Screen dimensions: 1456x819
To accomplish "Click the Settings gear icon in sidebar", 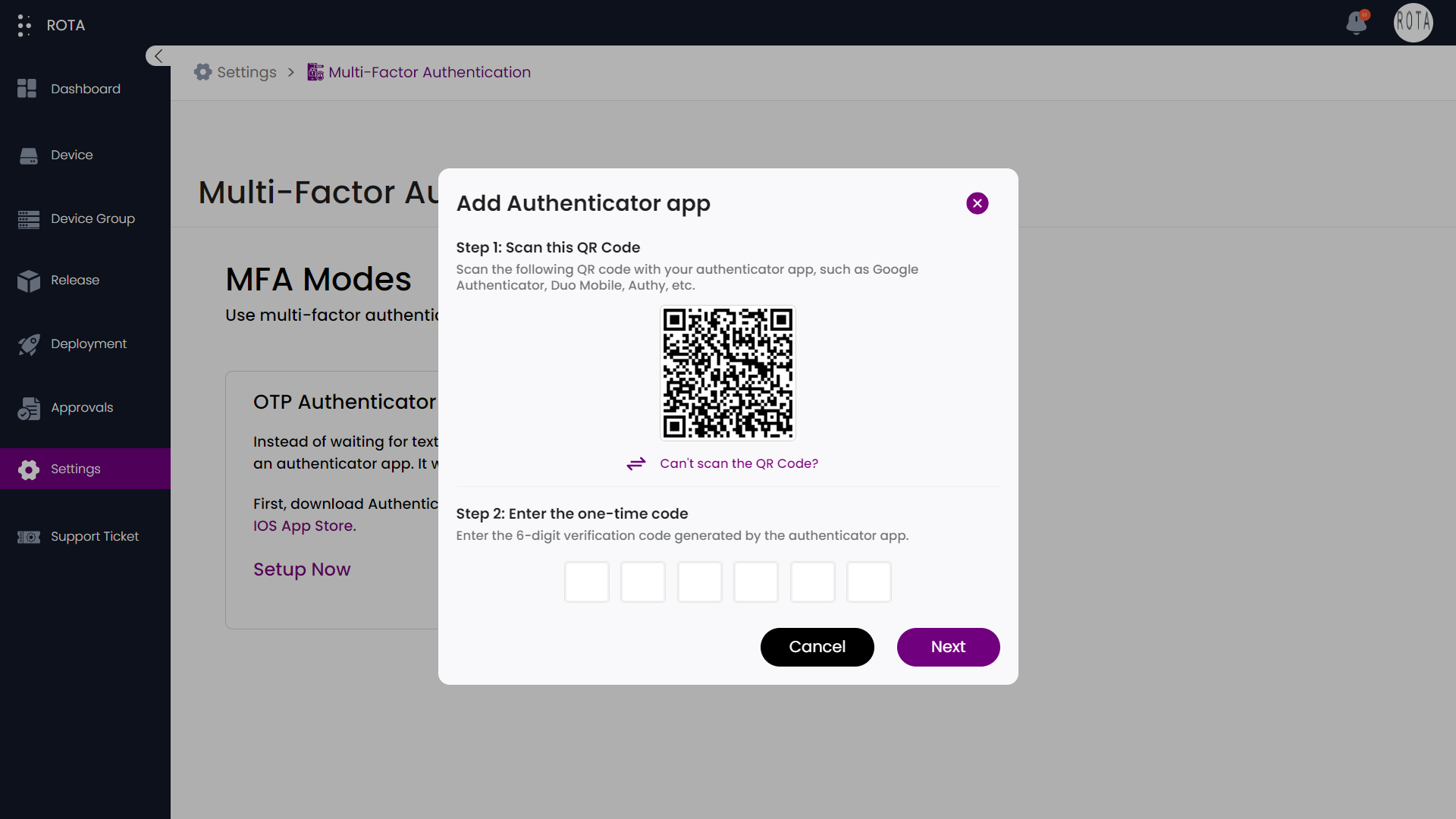I will tap(29, 469).
